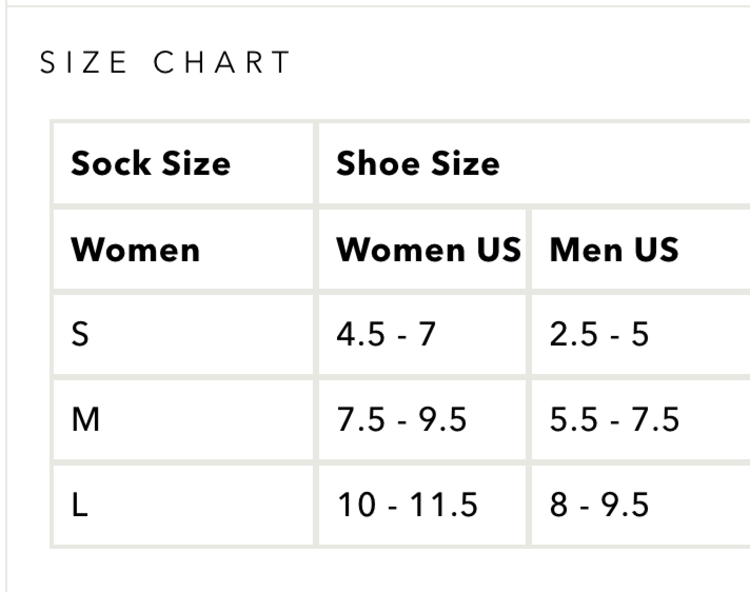Select the S sock size cell

80,334
